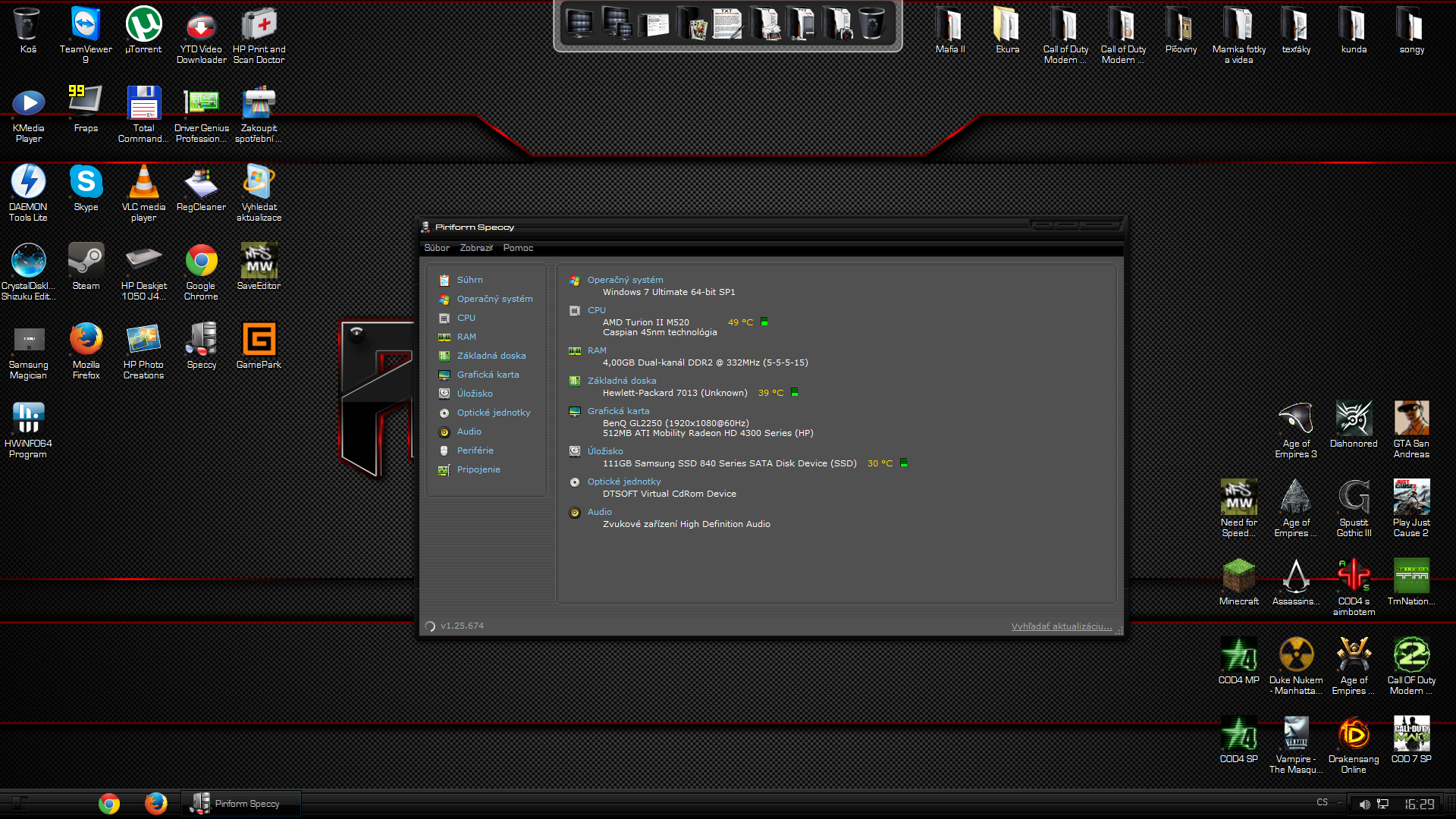Click the Windows 7 Ultimate 64-bit SP1 text
The width and height of the screenshot is (1456, 819).
(669, 292)
